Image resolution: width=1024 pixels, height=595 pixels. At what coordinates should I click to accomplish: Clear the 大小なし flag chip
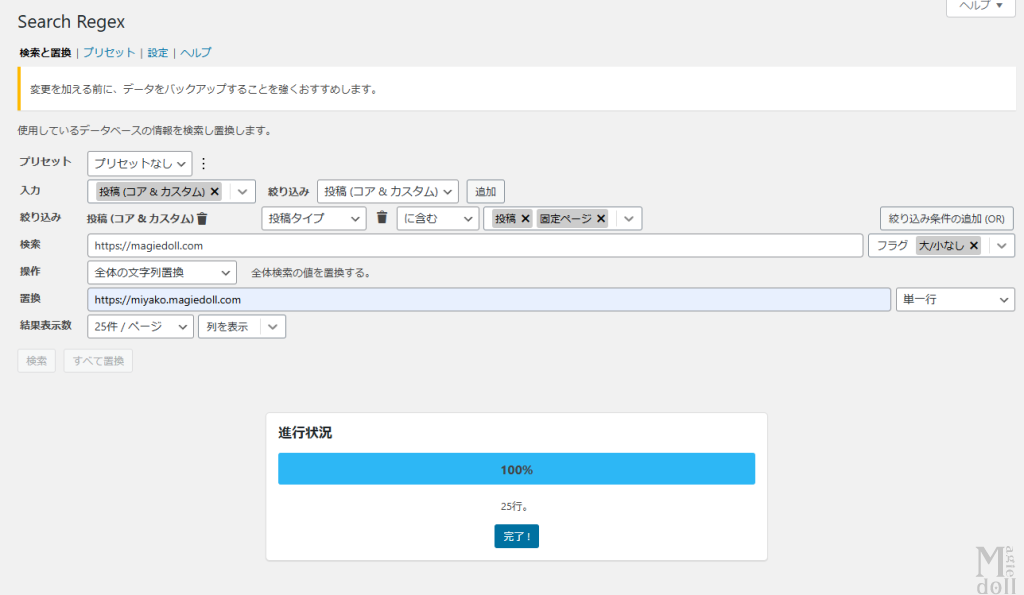[974, 245]
